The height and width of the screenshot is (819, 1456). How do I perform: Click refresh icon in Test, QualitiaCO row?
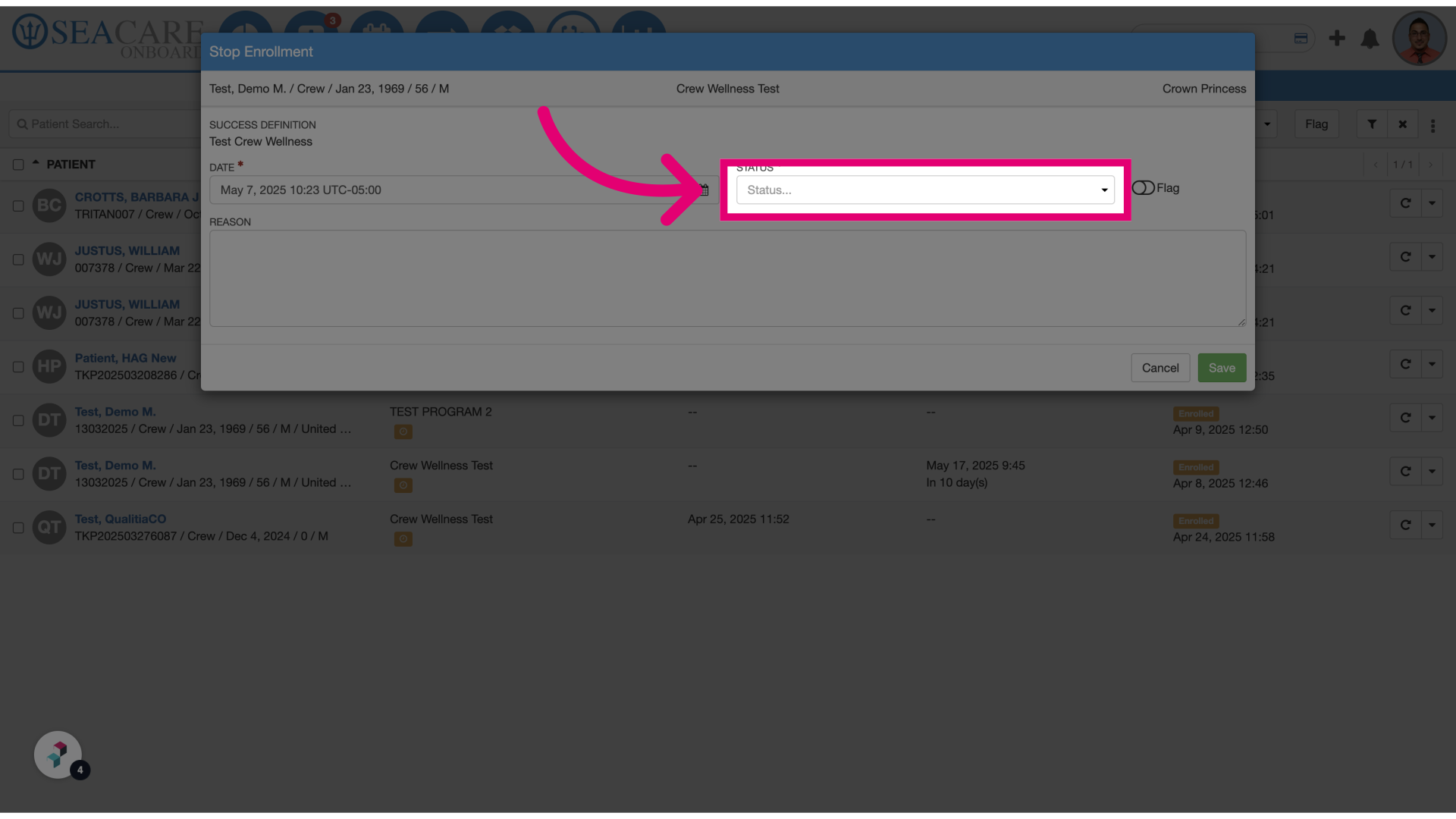coord(1405,526)
